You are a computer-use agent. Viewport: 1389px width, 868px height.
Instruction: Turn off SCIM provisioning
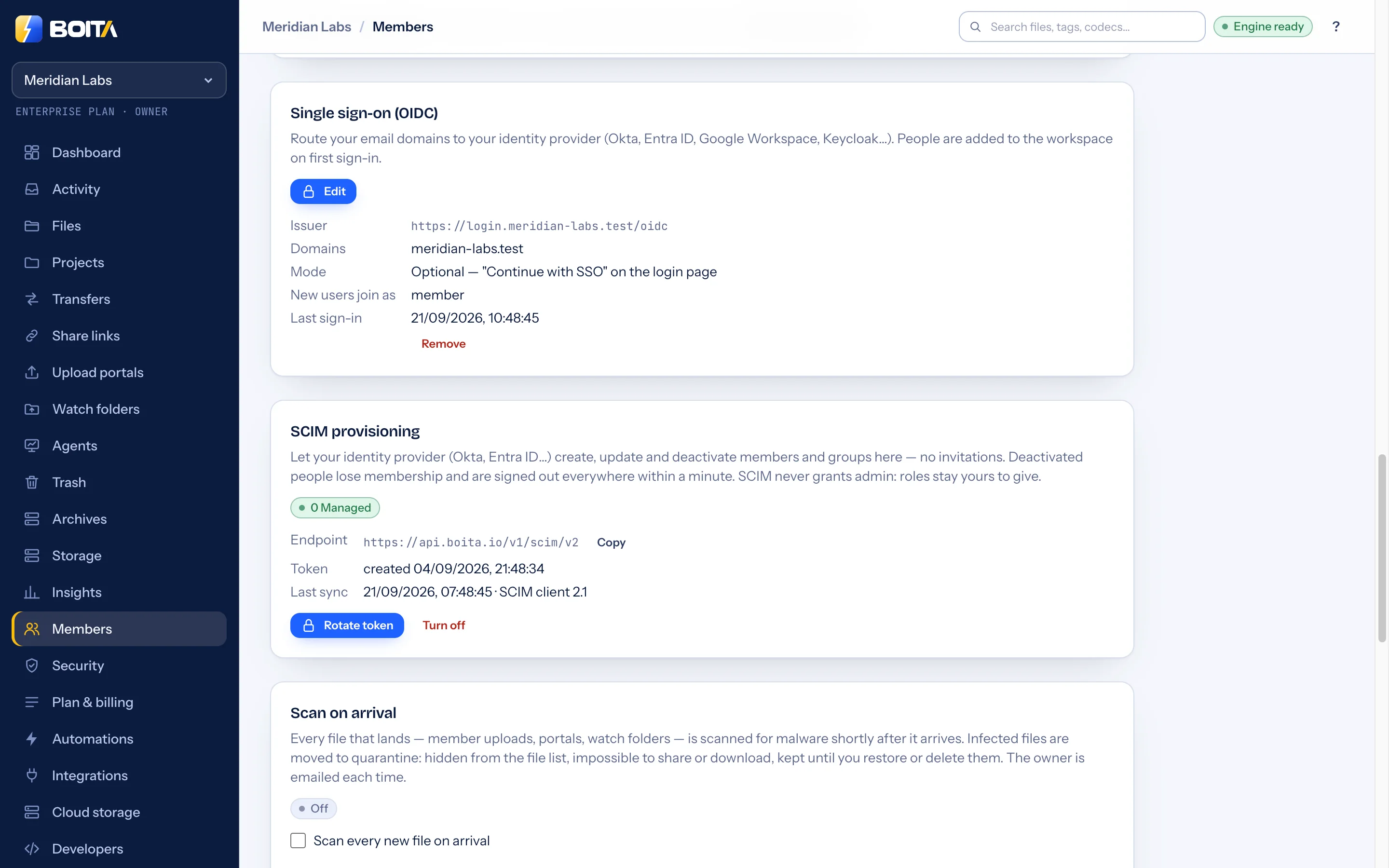point(444,625)
